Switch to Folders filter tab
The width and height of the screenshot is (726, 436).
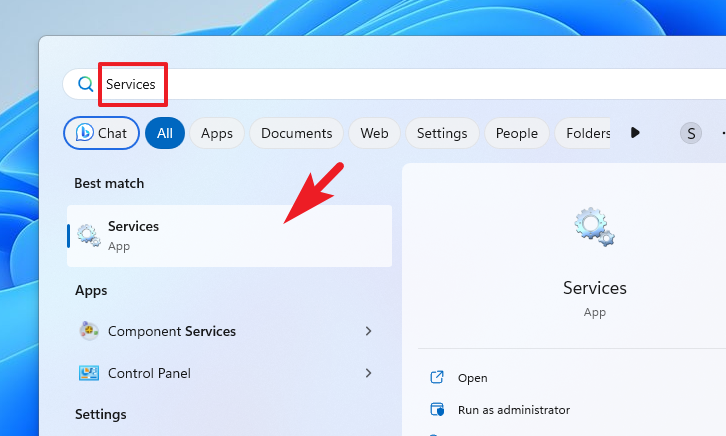point(582,133)
